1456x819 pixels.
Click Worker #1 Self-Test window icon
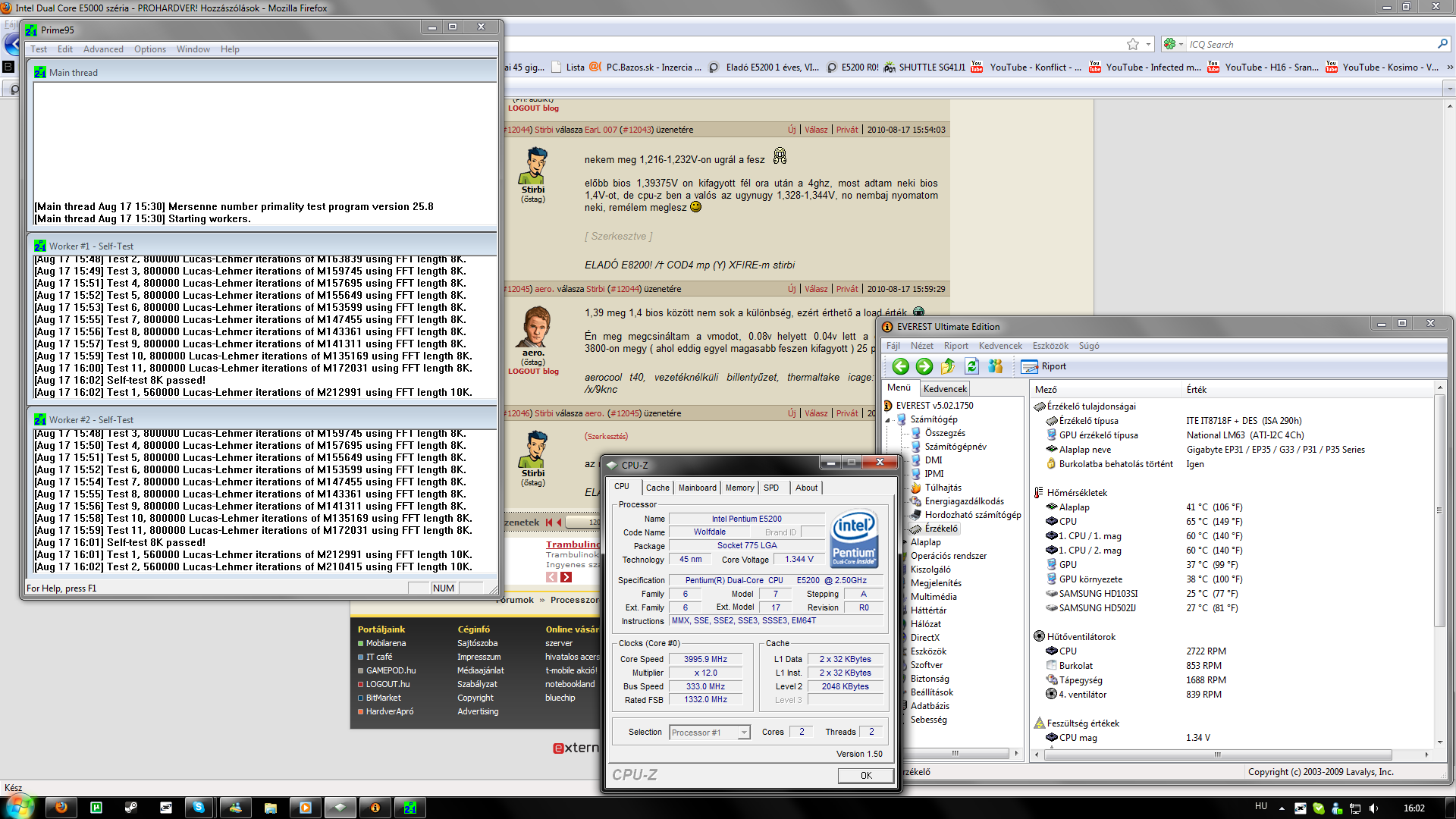[40, 246]
